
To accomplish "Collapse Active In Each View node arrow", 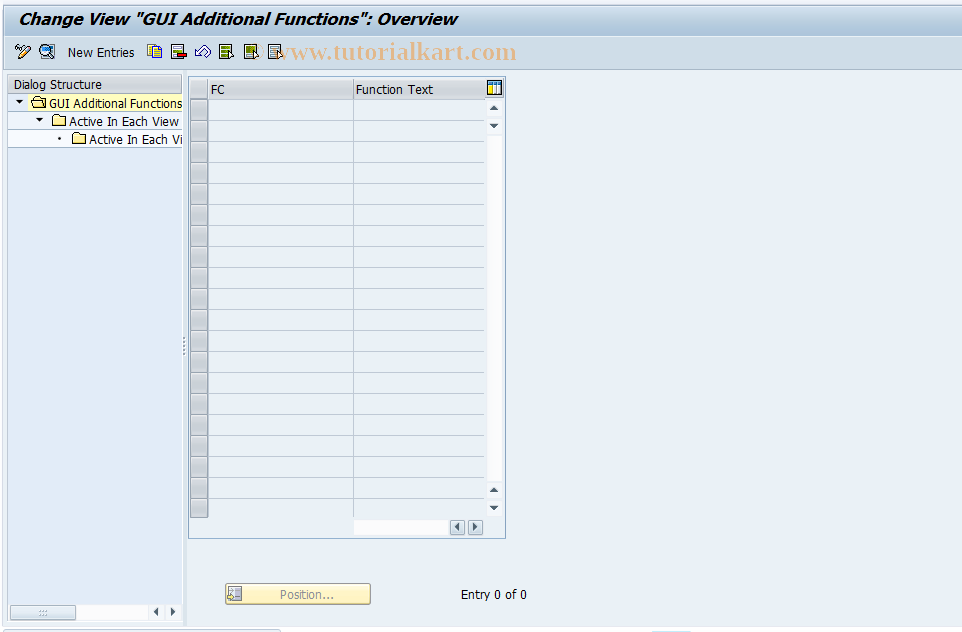I will pos(40,120).
